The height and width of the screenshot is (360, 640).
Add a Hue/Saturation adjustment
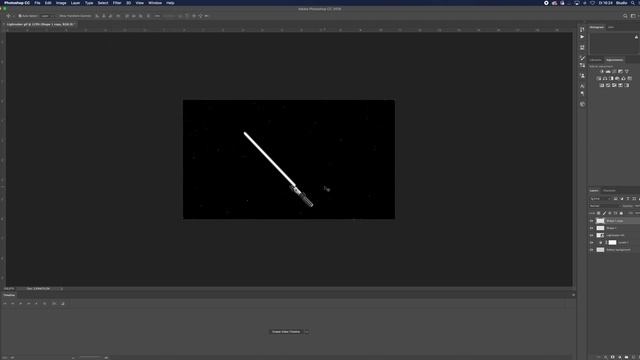599,78
